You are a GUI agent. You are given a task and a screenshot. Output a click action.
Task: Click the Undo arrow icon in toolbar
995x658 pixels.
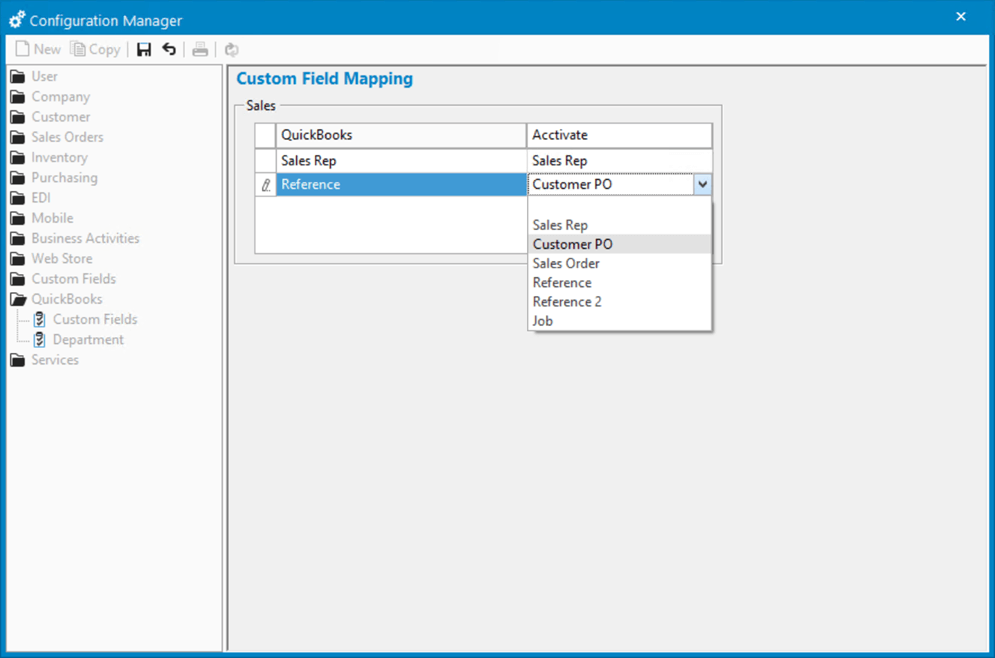click(x=169, y=49)
